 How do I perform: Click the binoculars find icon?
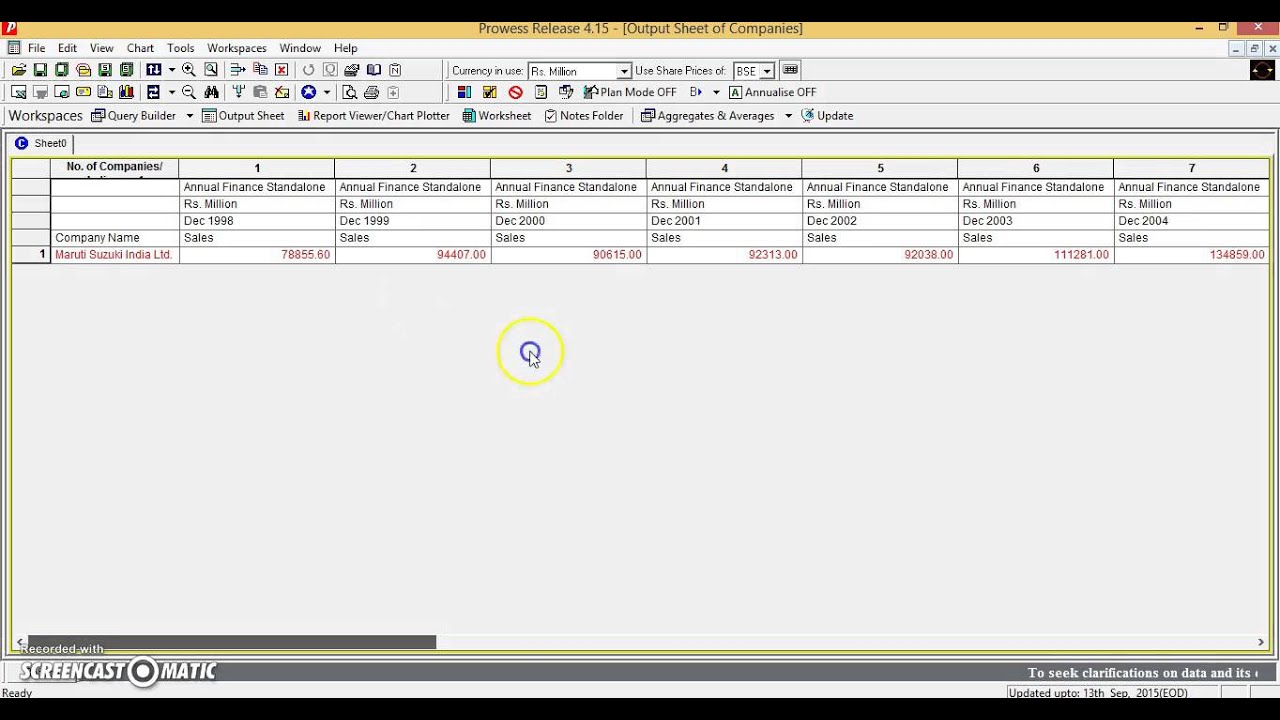pyautogui.click(x=211, y=92)
